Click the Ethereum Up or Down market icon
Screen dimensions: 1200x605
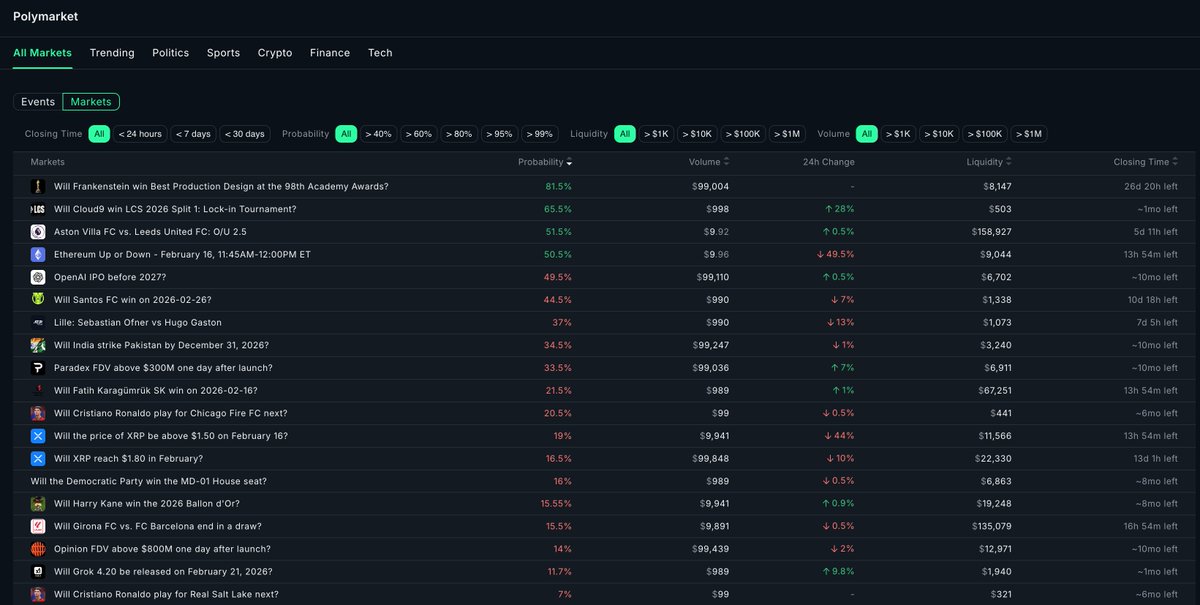(38, 254)
